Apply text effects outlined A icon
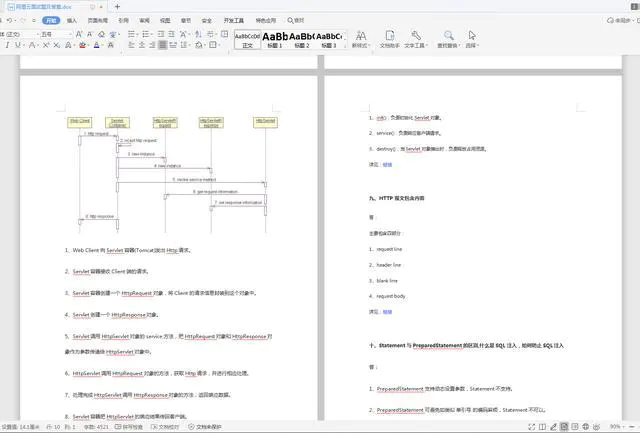Viewport: 640px width, 433px height. coord(68,45)
